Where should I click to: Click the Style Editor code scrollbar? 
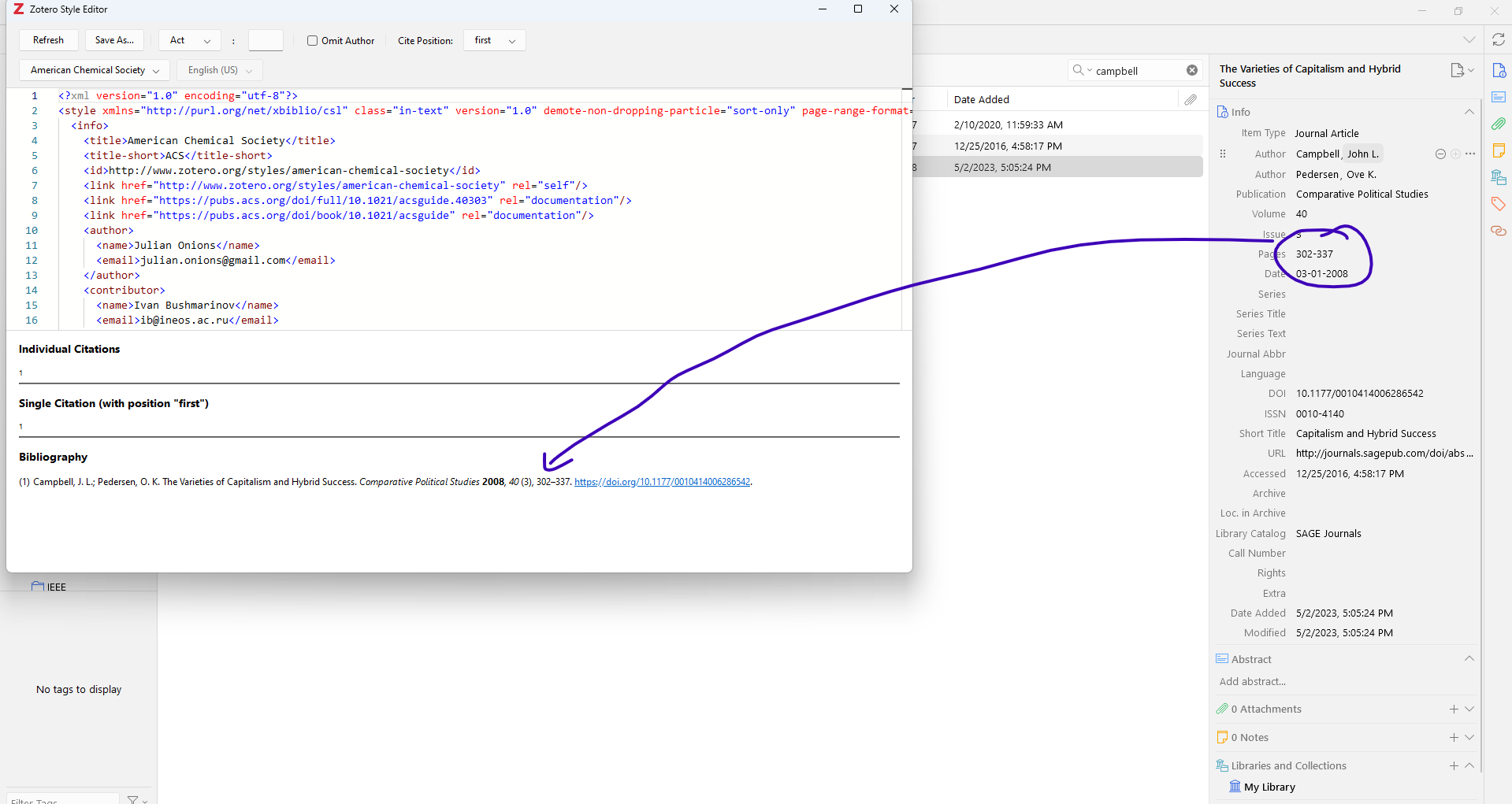click(x=907, y=209)
